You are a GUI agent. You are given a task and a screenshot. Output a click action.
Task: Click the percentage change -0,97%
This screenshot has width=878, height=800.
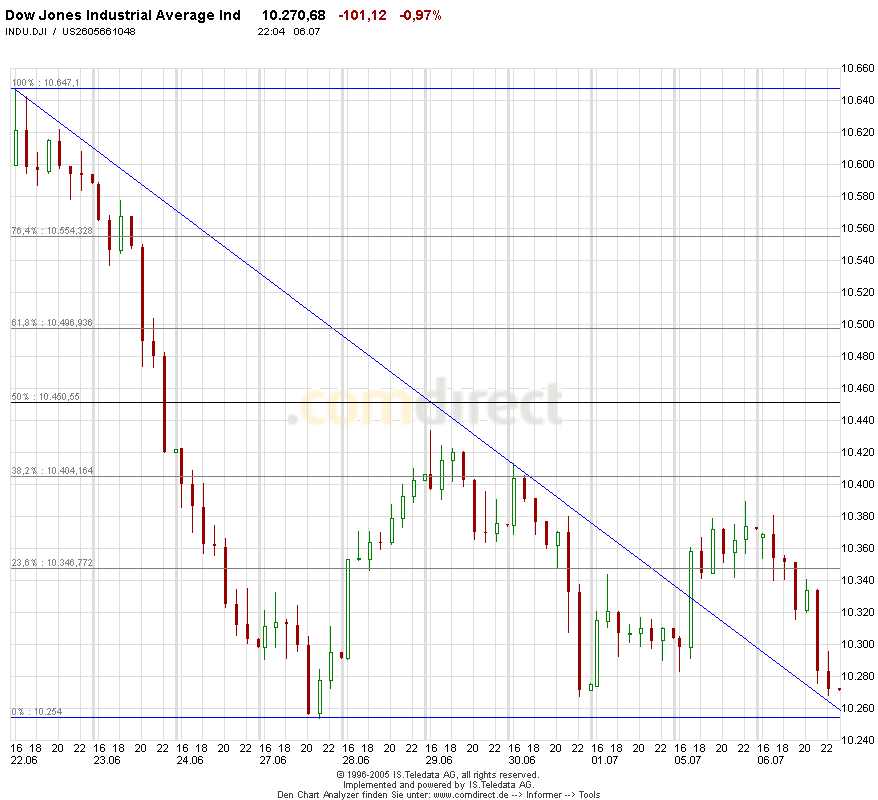pos(421,15)
